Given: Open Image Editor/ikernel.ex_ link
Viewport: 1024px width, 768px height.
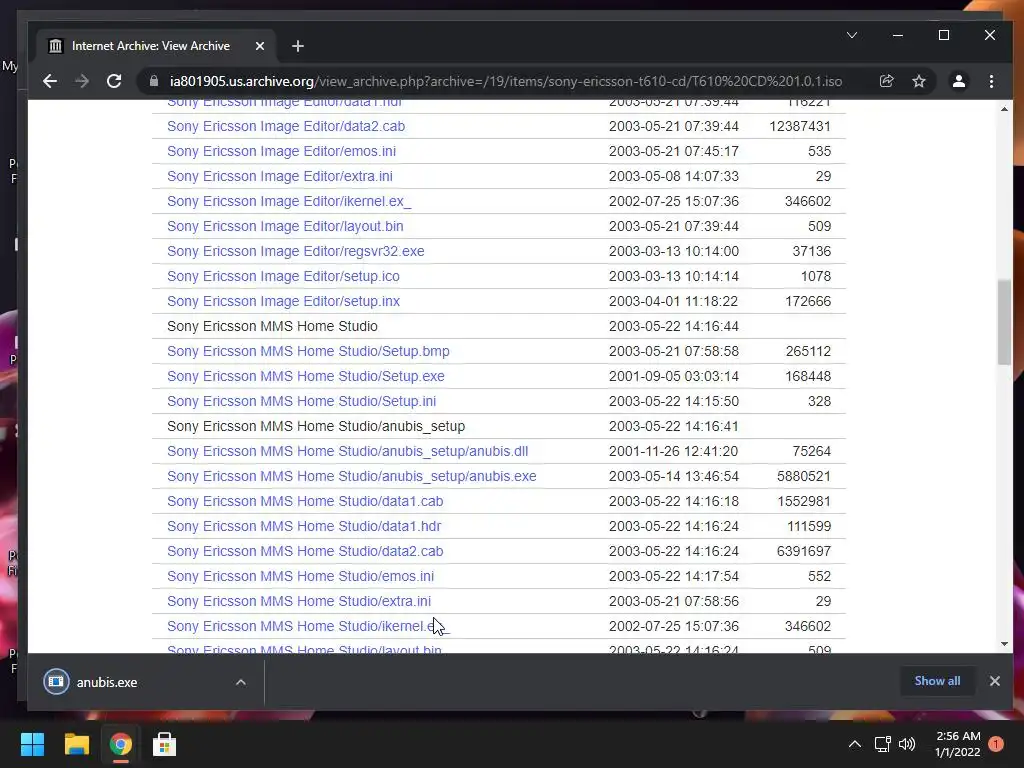Looking at the screenshot, I should coord(289,201).
